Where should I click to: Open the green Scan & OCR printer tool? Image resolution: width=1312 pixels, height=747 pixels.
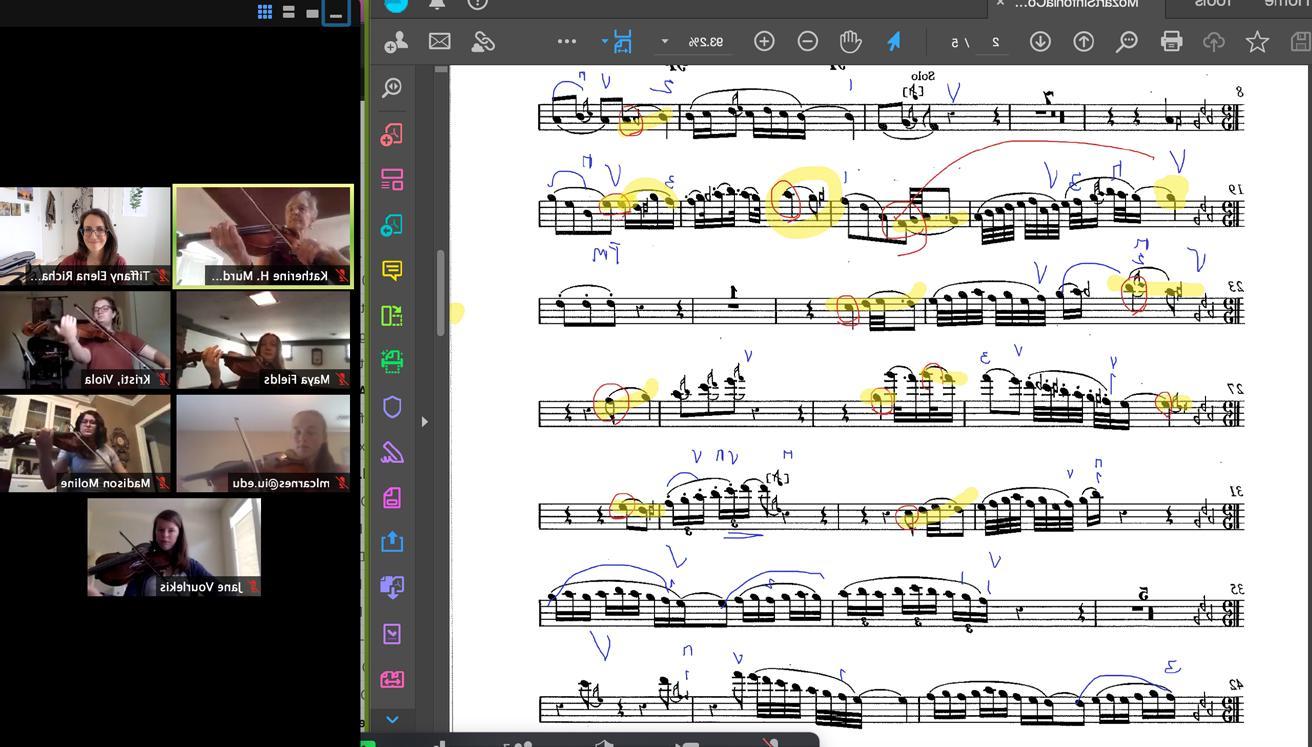point(392,361)
